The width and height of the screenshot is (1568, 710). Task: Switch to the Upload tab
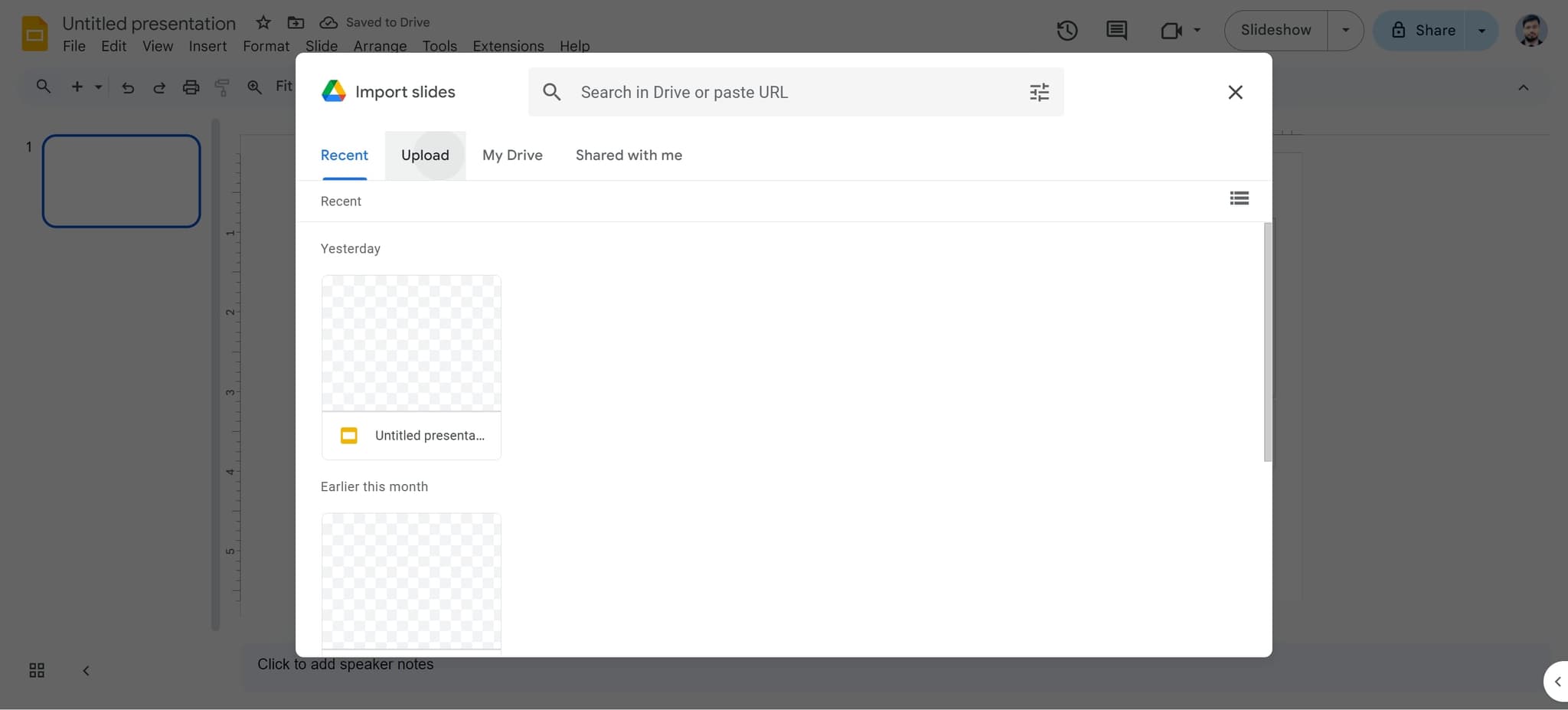(x=425, y=155)
